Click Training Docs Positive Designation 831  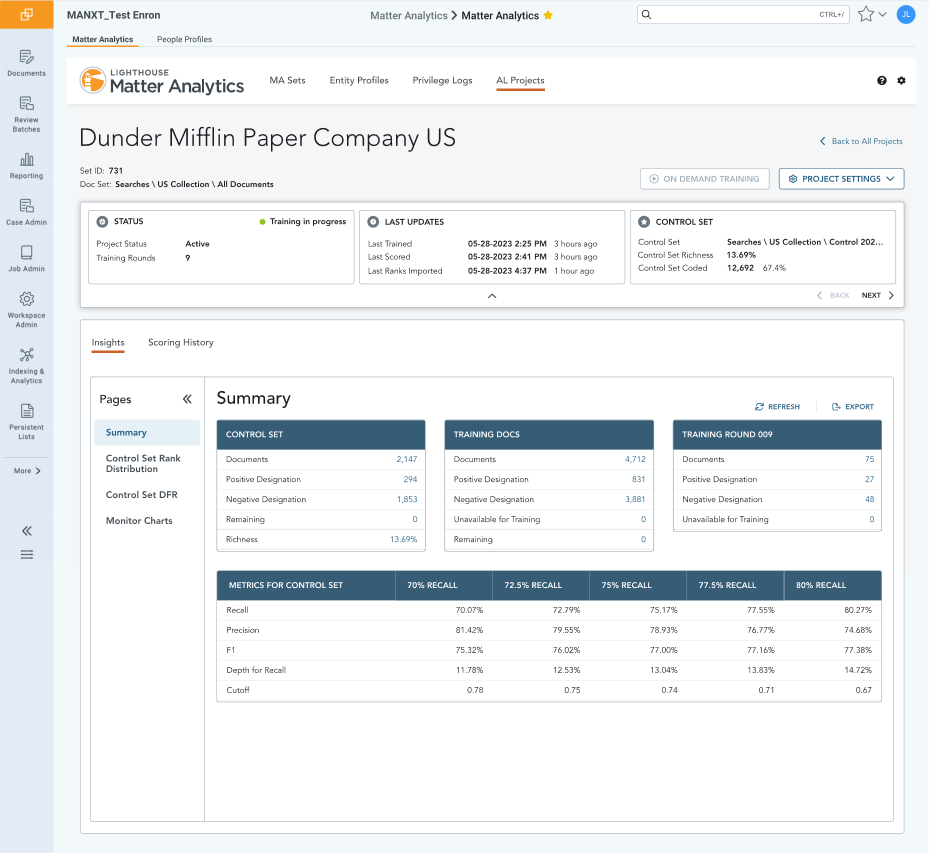click(x=638, y=479)
